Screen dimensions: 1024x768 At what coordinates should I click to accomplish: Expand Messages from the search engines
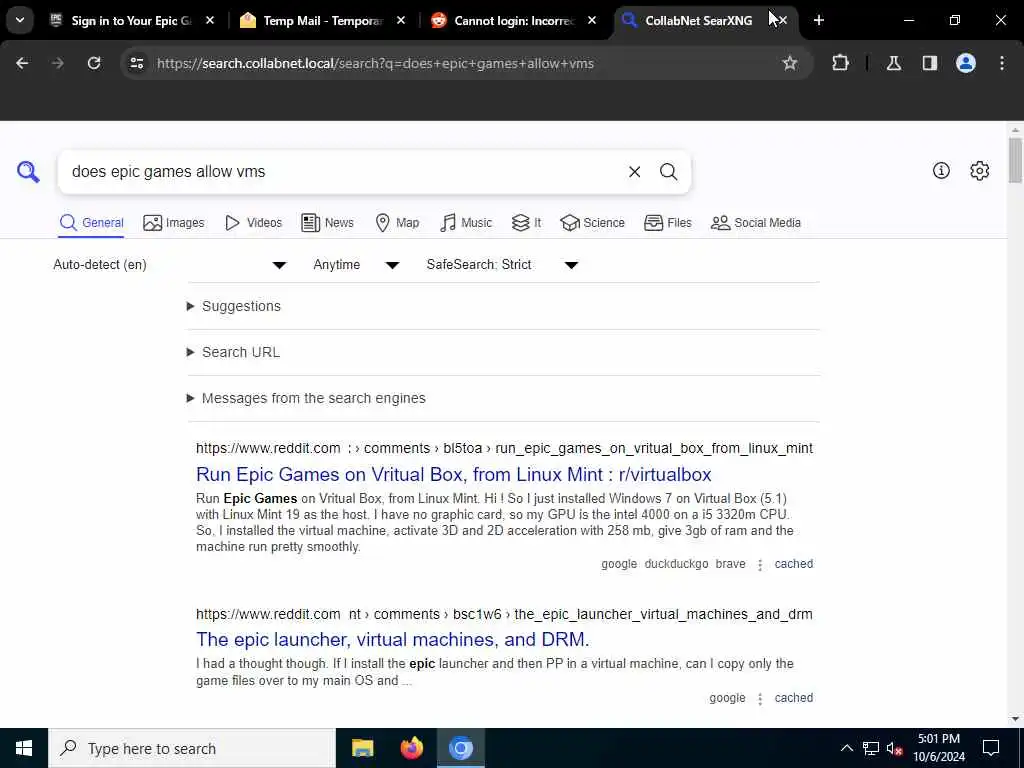pos(306,398)
